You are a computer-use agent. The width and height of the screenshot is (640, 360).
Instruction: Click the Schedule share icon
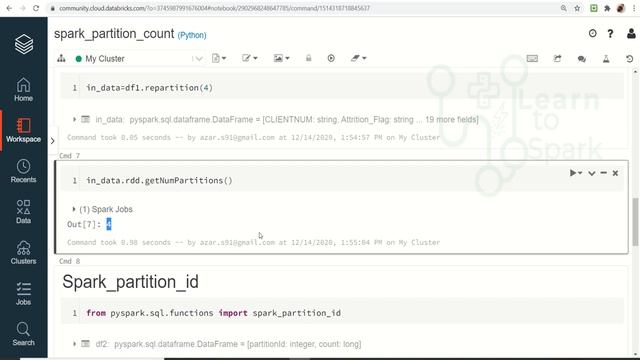click(557, 59)
